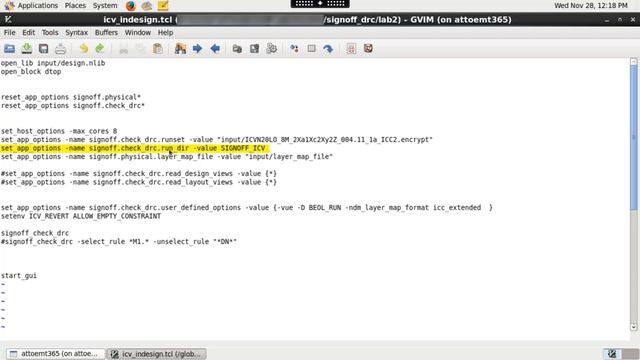
Task: Redo the last undone edit
Action: tap(100, 49)
